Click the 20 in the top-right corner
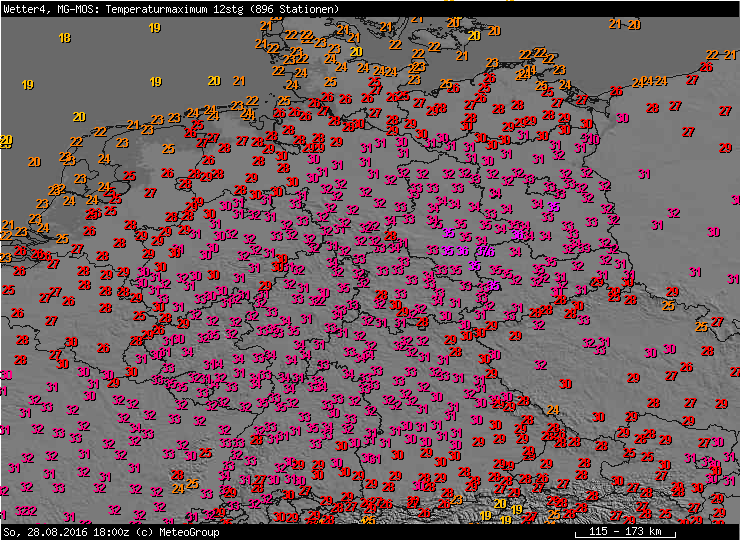Image resolution: width=740 pixels, height=540 pixels. pos(634,25)
